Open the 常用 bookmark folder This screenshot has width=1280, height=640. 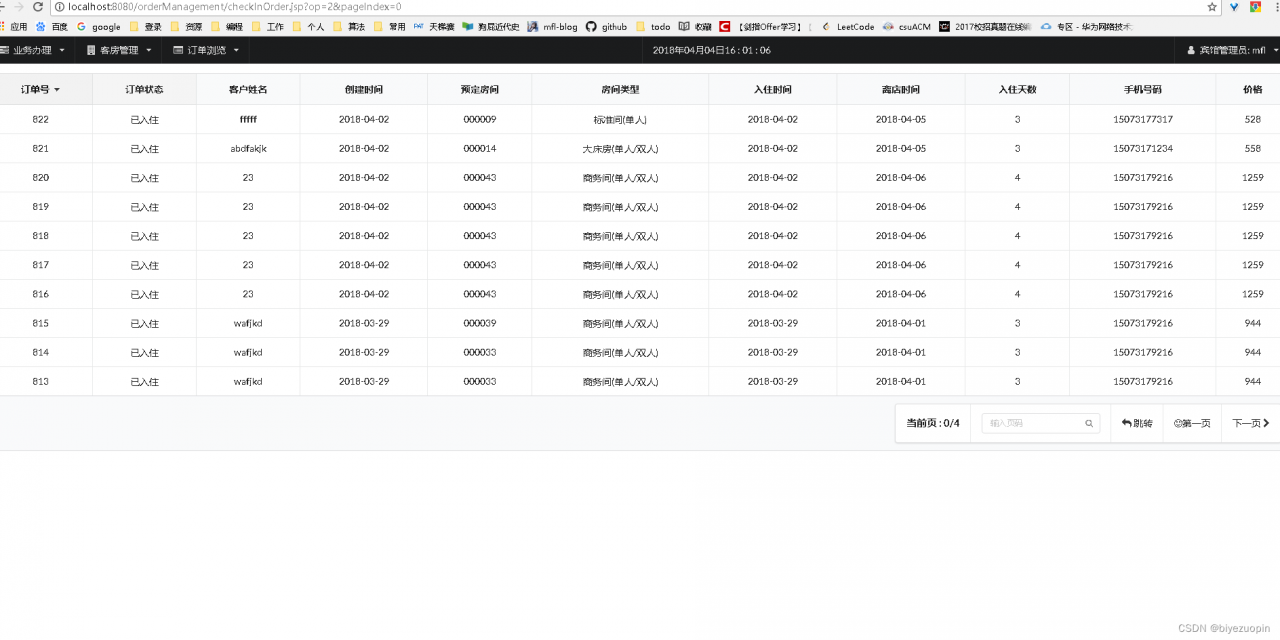[390, 27]
